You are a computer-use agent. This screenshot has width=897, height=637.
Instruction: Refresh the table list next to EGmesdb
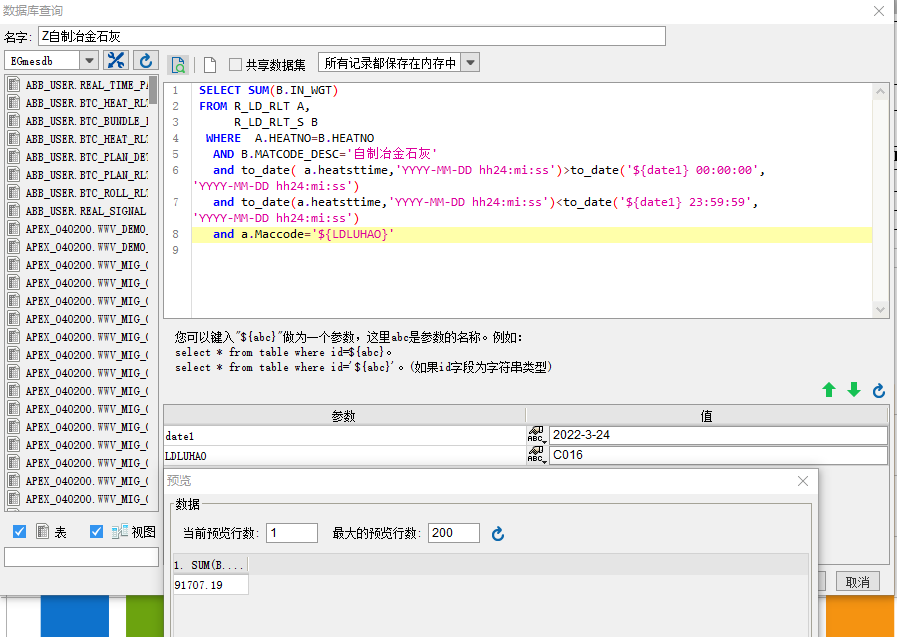click(146, 60)
